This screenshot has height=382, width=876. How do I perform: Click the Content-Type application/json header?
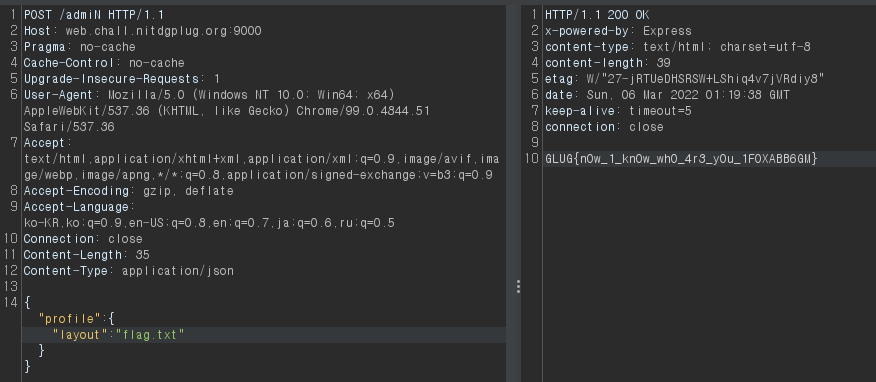pyautogui.click(x=128, y=271)
